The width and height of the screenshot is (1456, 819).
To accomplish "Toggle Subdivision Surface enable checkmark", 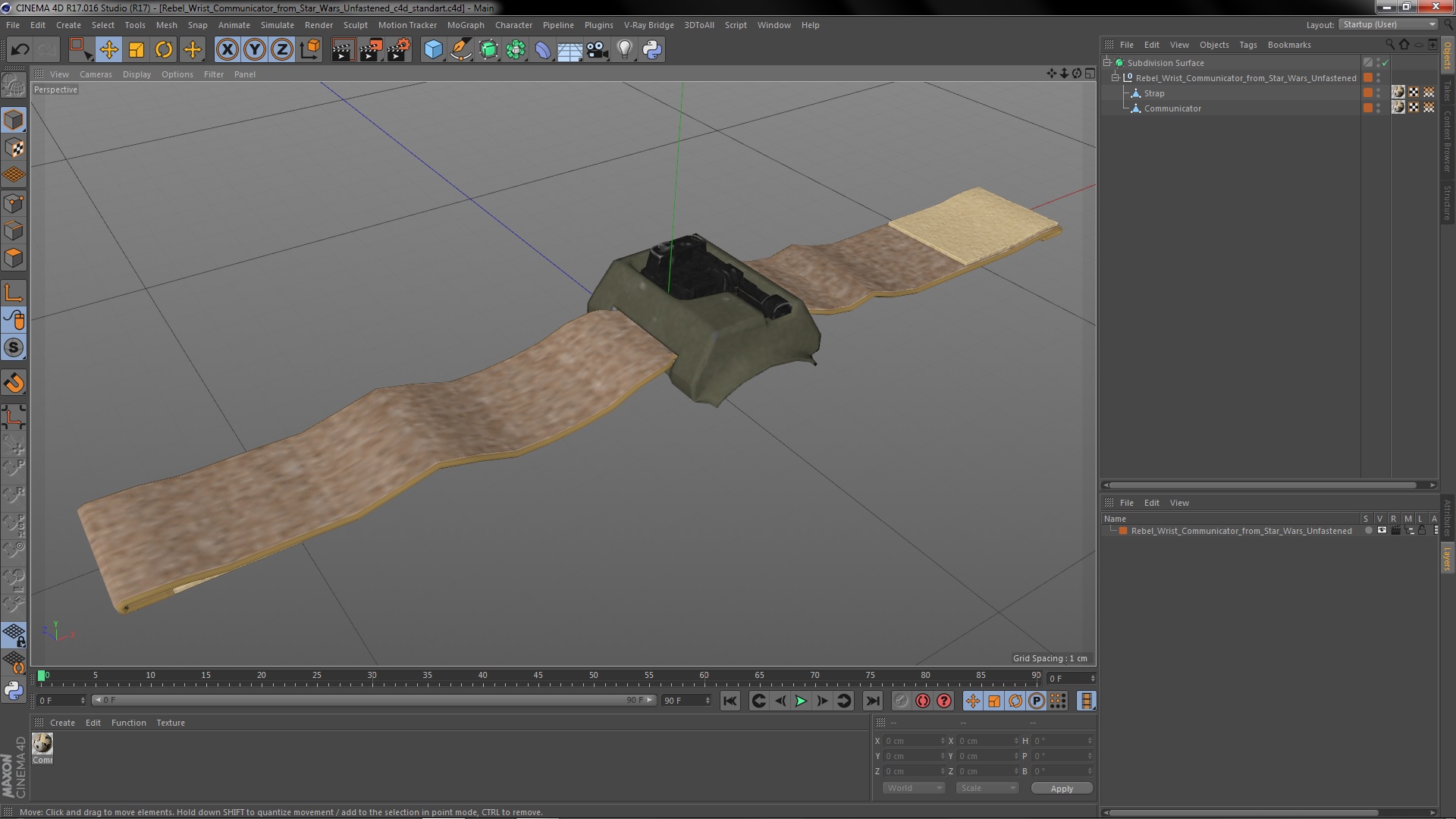I will 1385,63.
